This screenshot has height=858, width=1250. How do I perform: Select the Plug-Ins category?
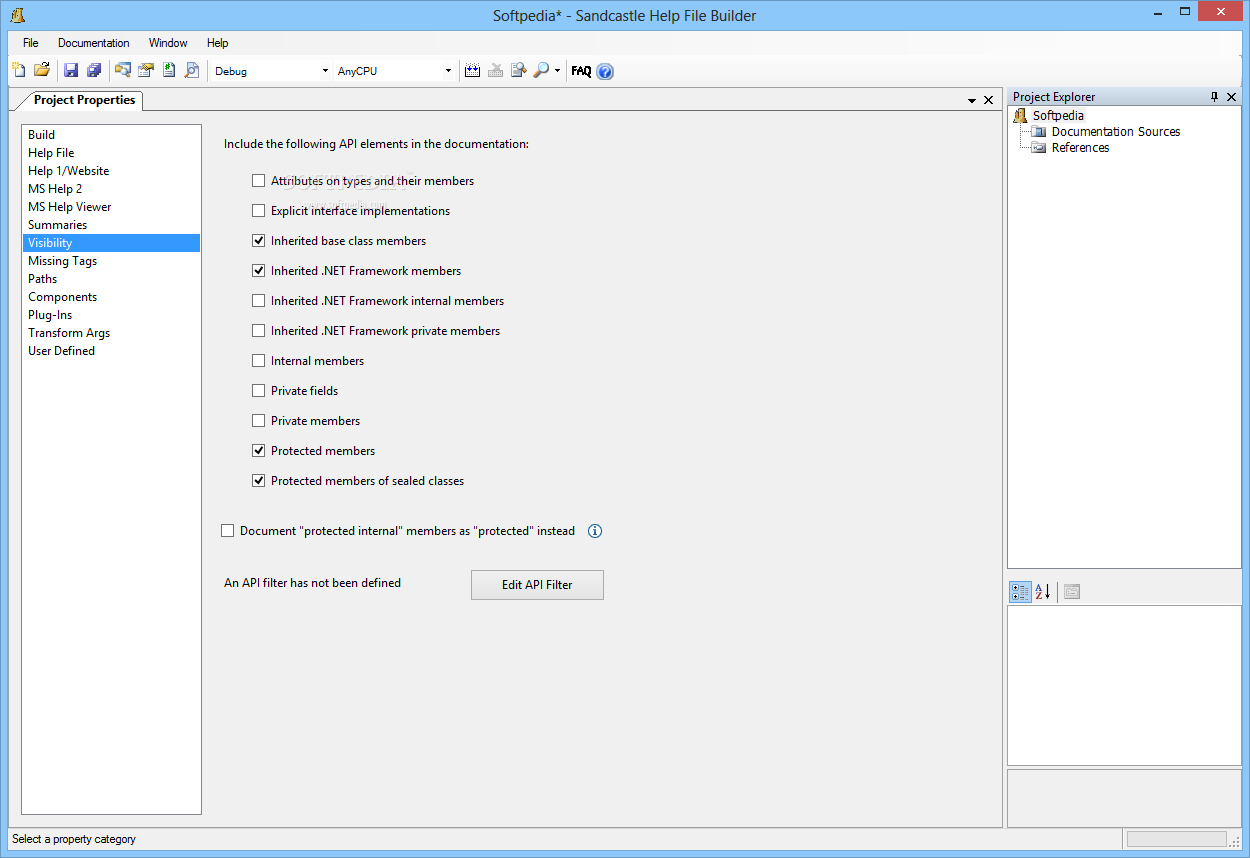click(111, 315)
